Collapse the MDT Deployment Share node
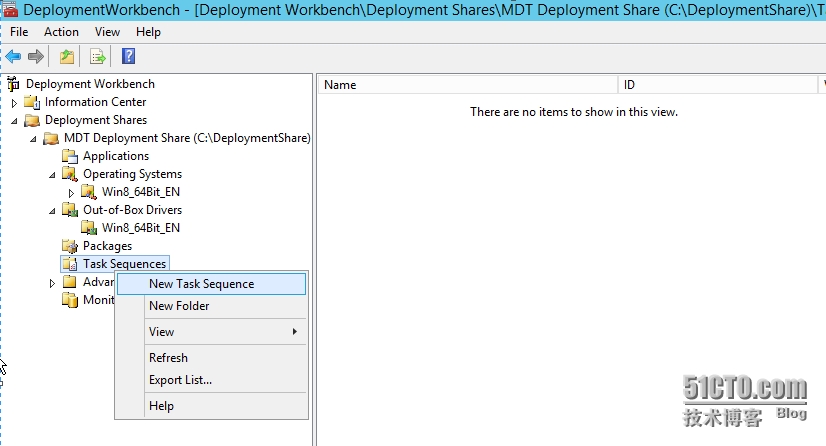The image size is (826, 446). click(33, 139)
